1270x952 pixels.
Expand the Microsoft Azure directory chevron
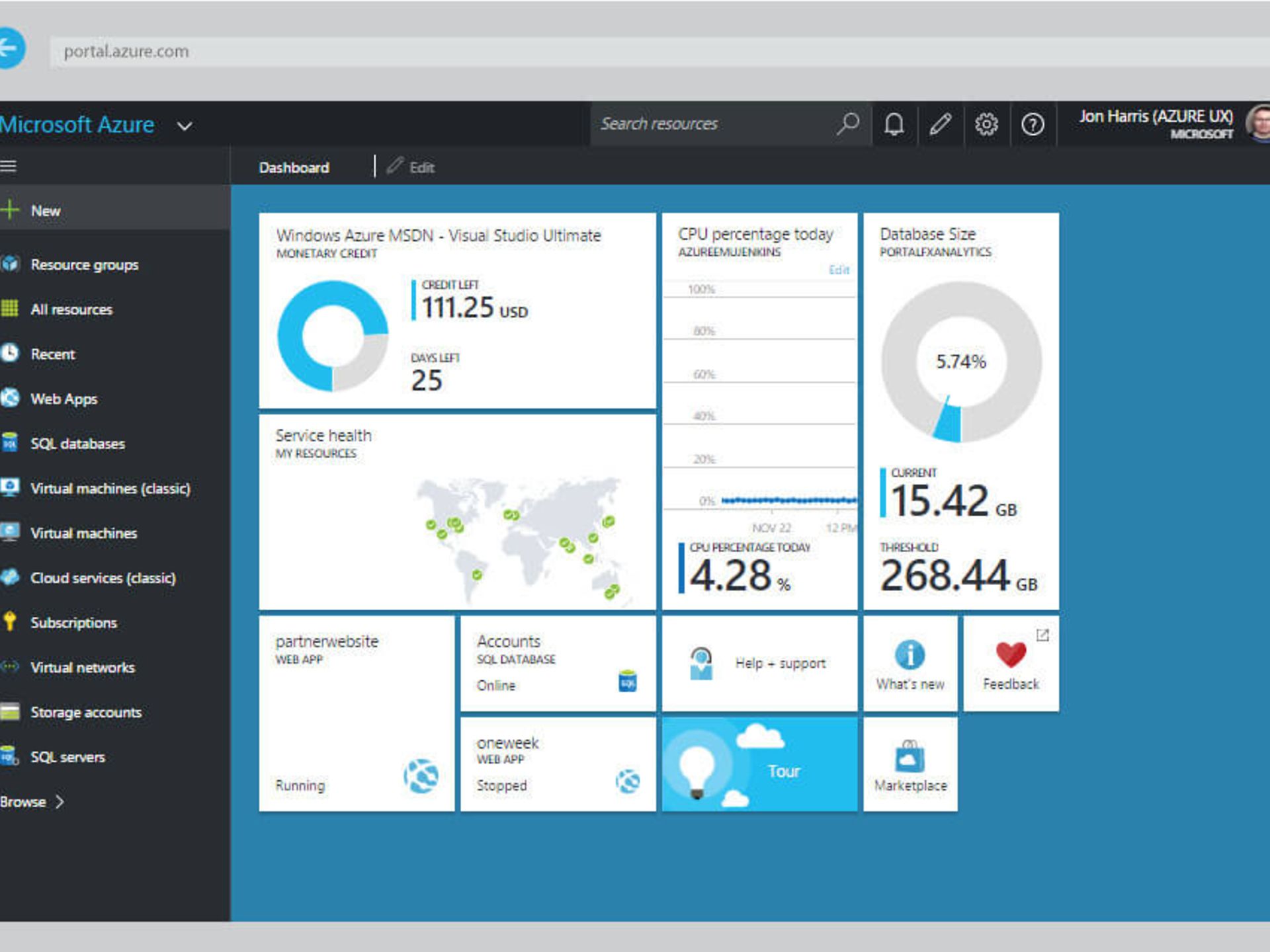pyautogui.click(x=183, y=126)
